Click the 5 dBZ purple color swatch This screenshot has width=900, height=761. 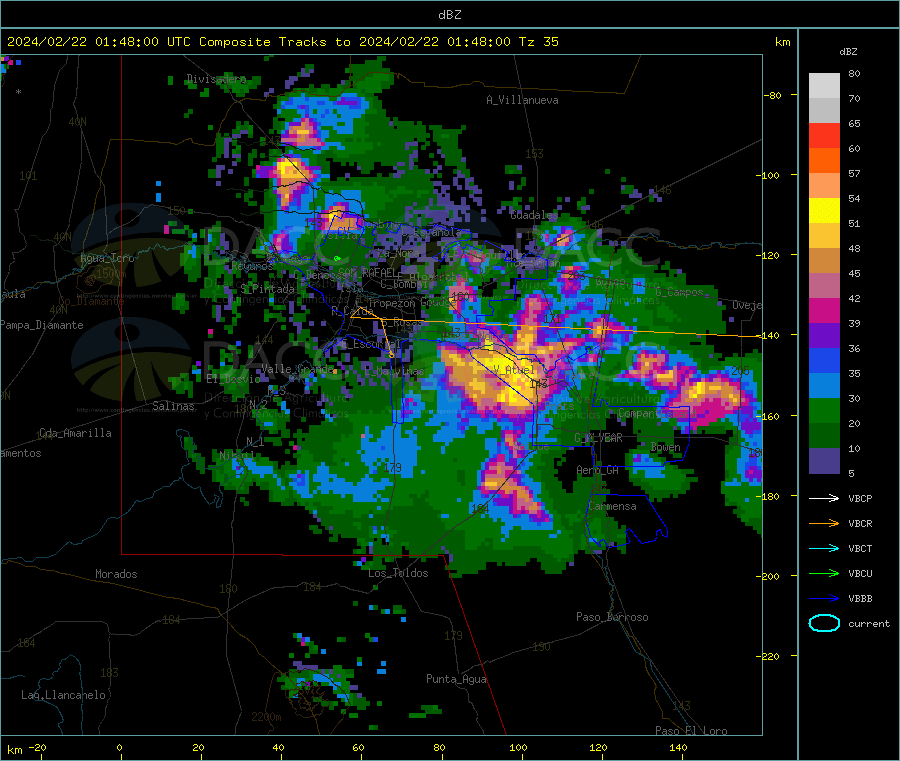pos(824,461)
